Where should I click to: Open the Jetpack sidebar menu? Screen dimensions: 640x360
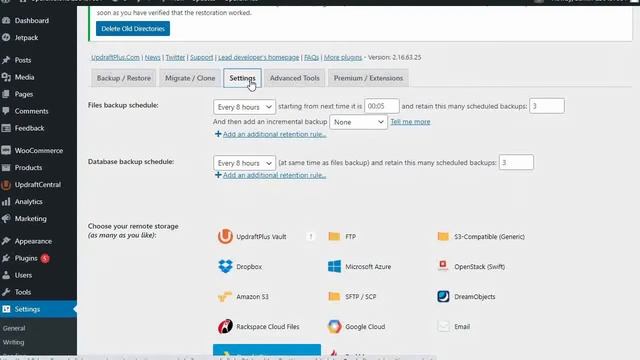coord(26,38)
